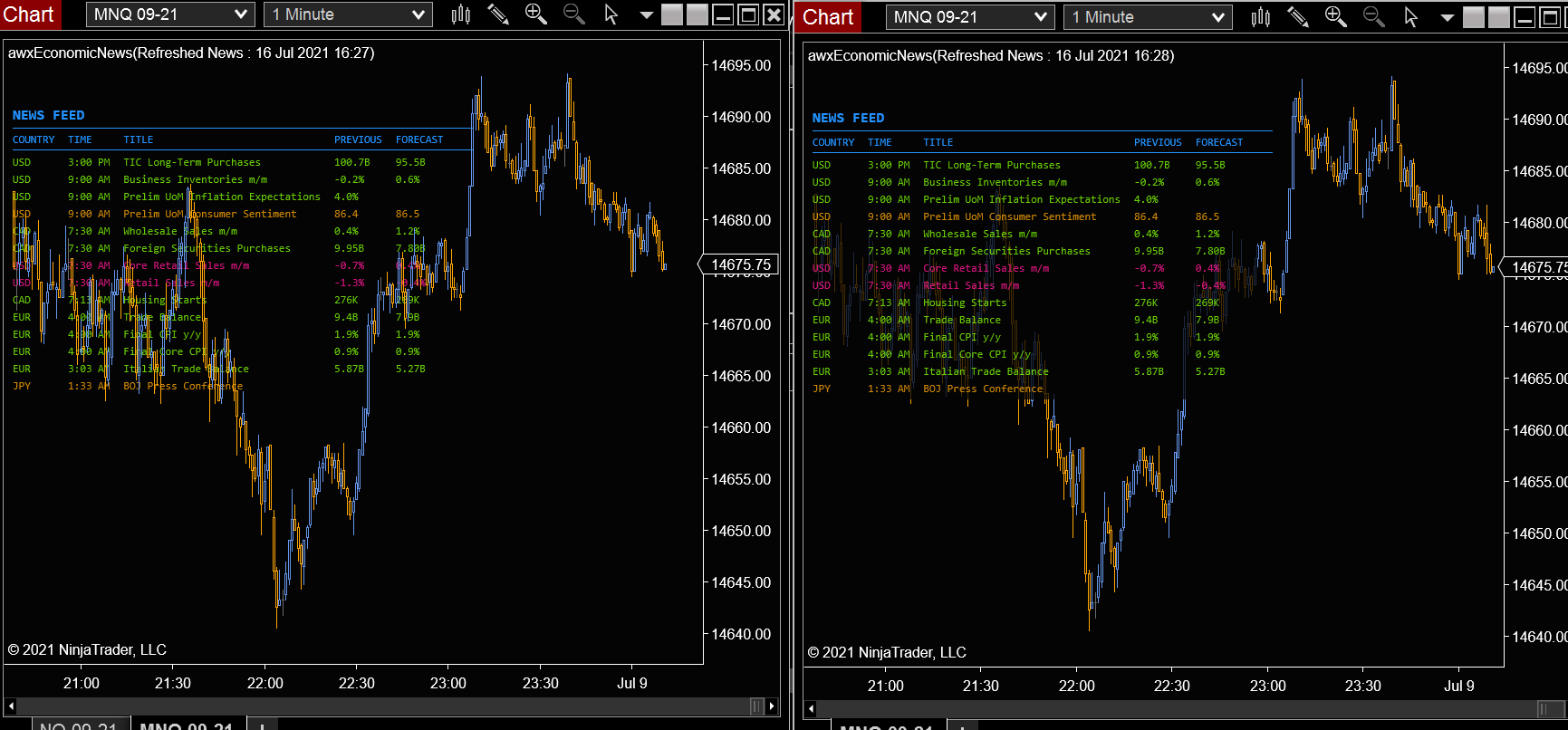
Task: Close the left chart window
Action: coord(774,14)
